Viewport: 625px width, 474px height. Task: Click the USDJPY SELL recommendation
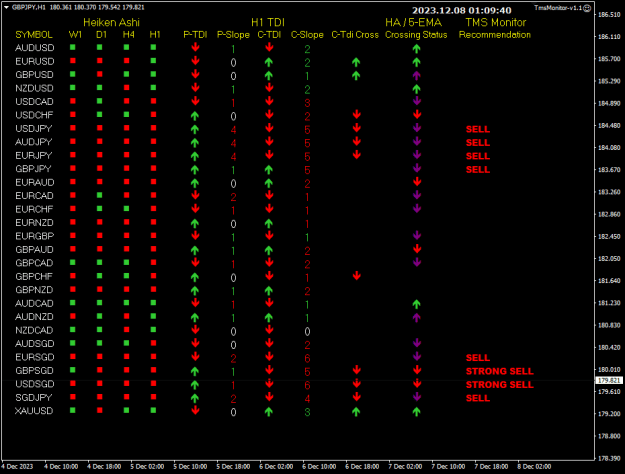[x=478, y=129]
